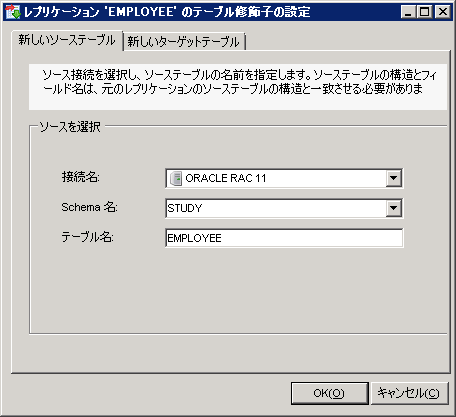
Task: Click the Schema 名 label
Action: pyautogui.click(x=89, y=207)
